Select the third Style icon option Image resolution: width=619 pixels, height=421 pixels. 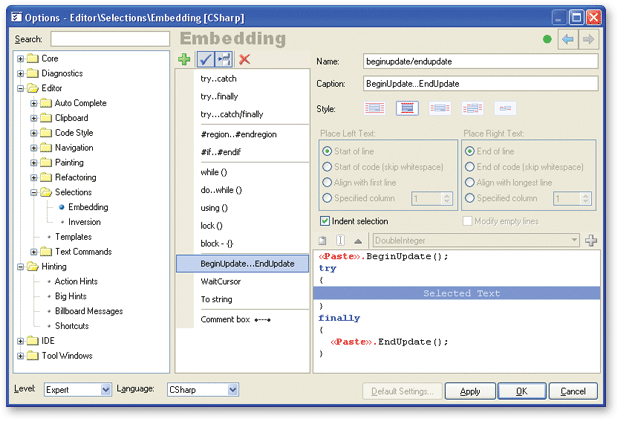click(x=440, y=108)
